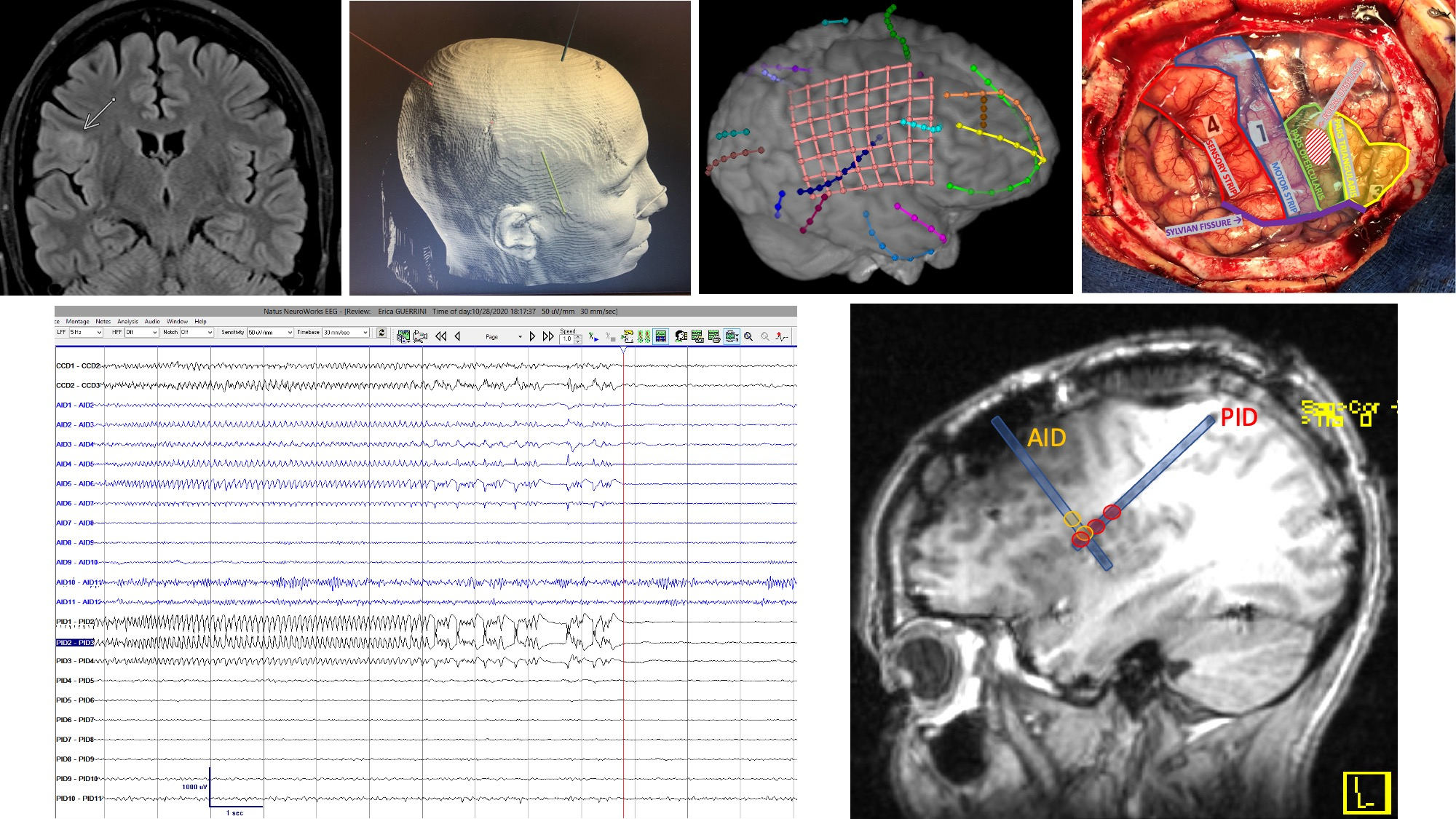Open the Help menu
The height and width of the screenshot is (819, 1456).
pos(200,321)
